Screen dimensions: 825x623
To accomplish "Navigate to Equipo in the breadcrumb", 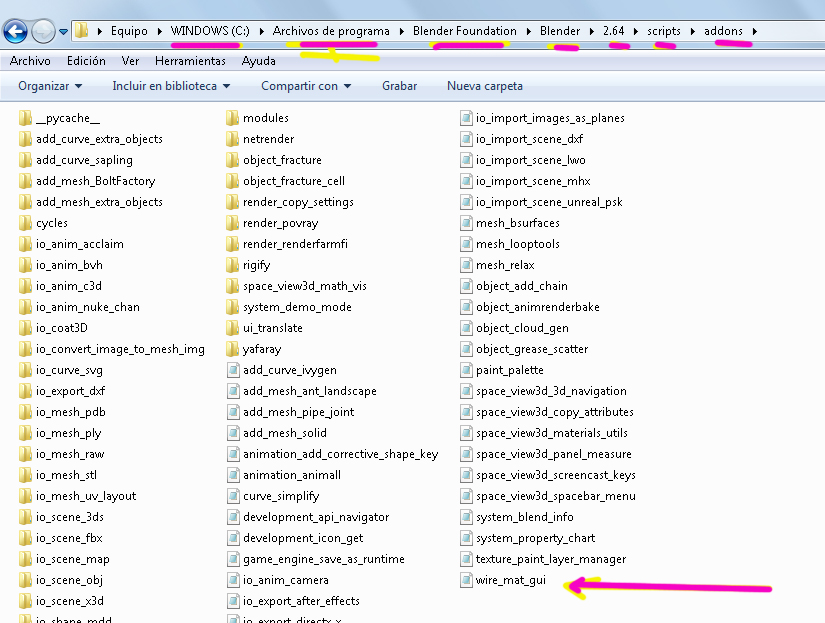I will 129,31.
